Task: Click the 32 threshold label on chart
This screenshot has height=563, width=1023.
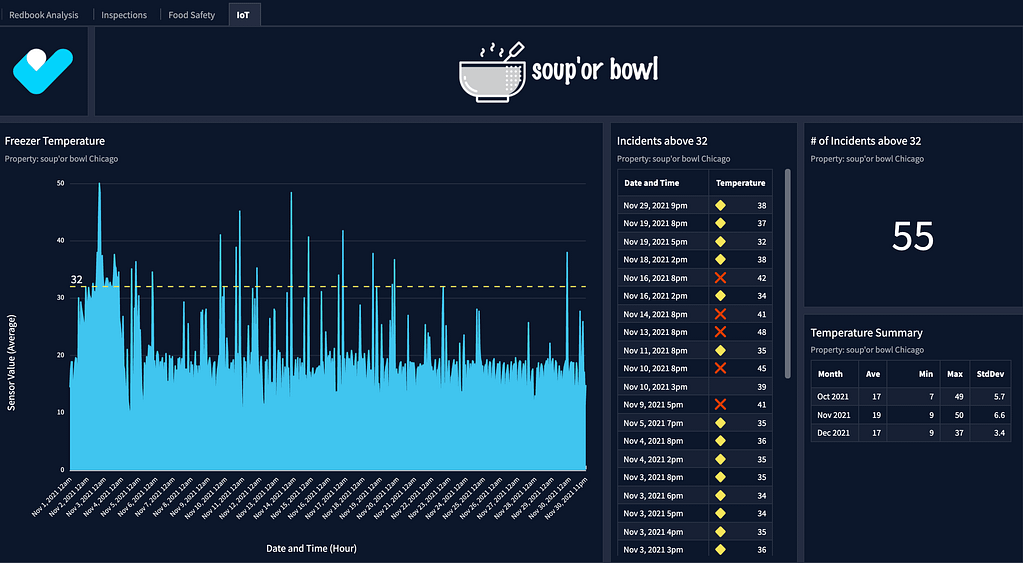Action: click(x=76, y=279)
